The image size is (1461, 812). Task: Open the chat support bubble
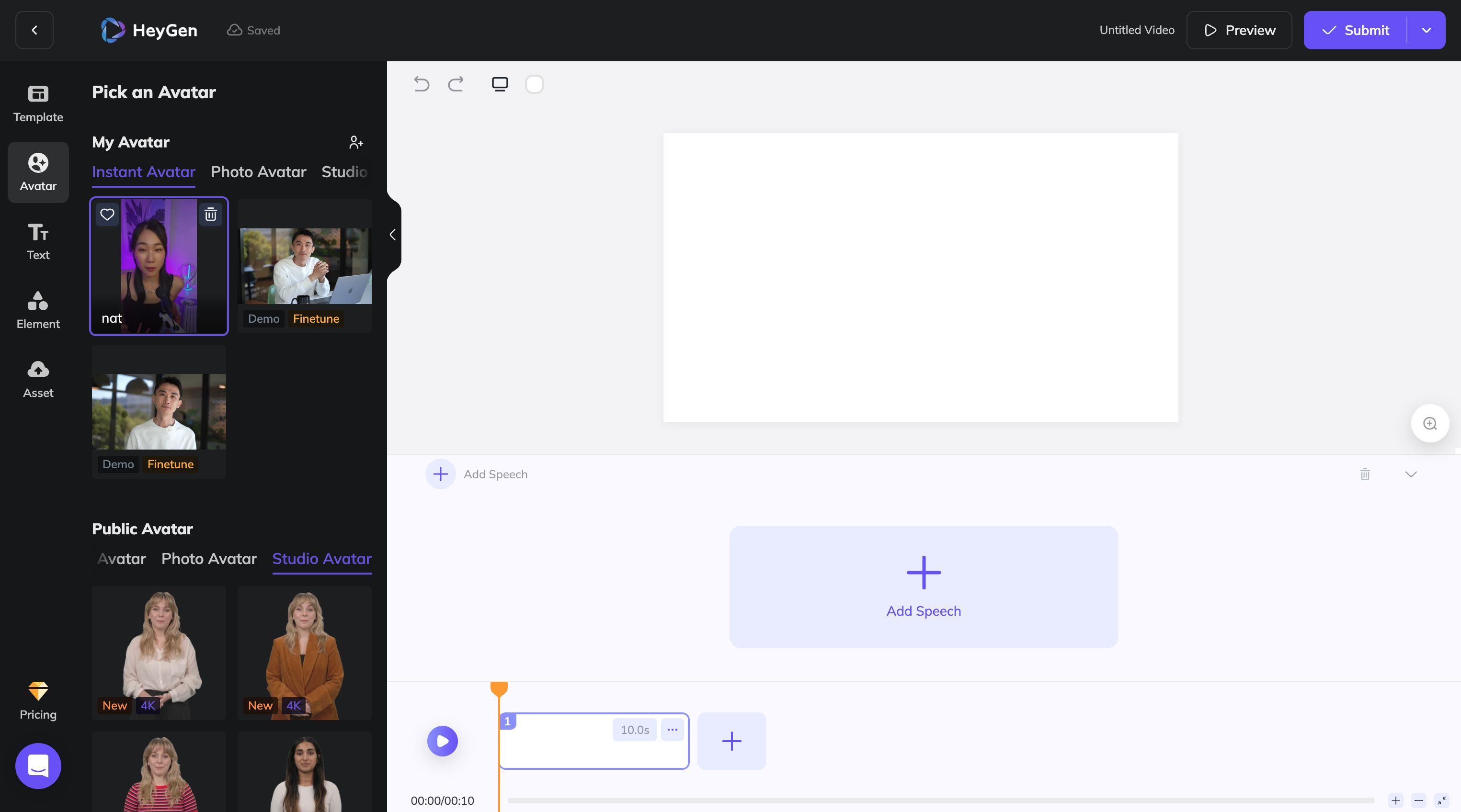pyautogui.click(x=38, y=766)
